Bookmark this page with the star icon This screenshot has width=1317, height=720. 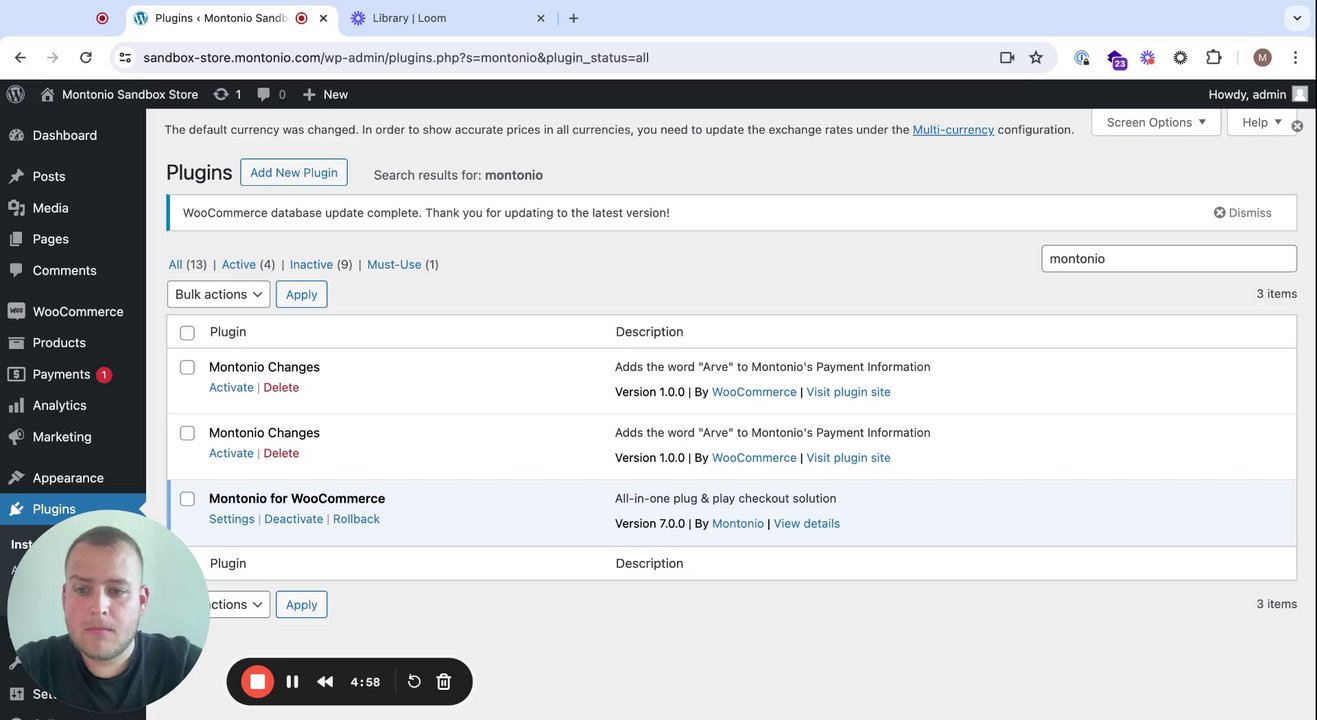1036,58
